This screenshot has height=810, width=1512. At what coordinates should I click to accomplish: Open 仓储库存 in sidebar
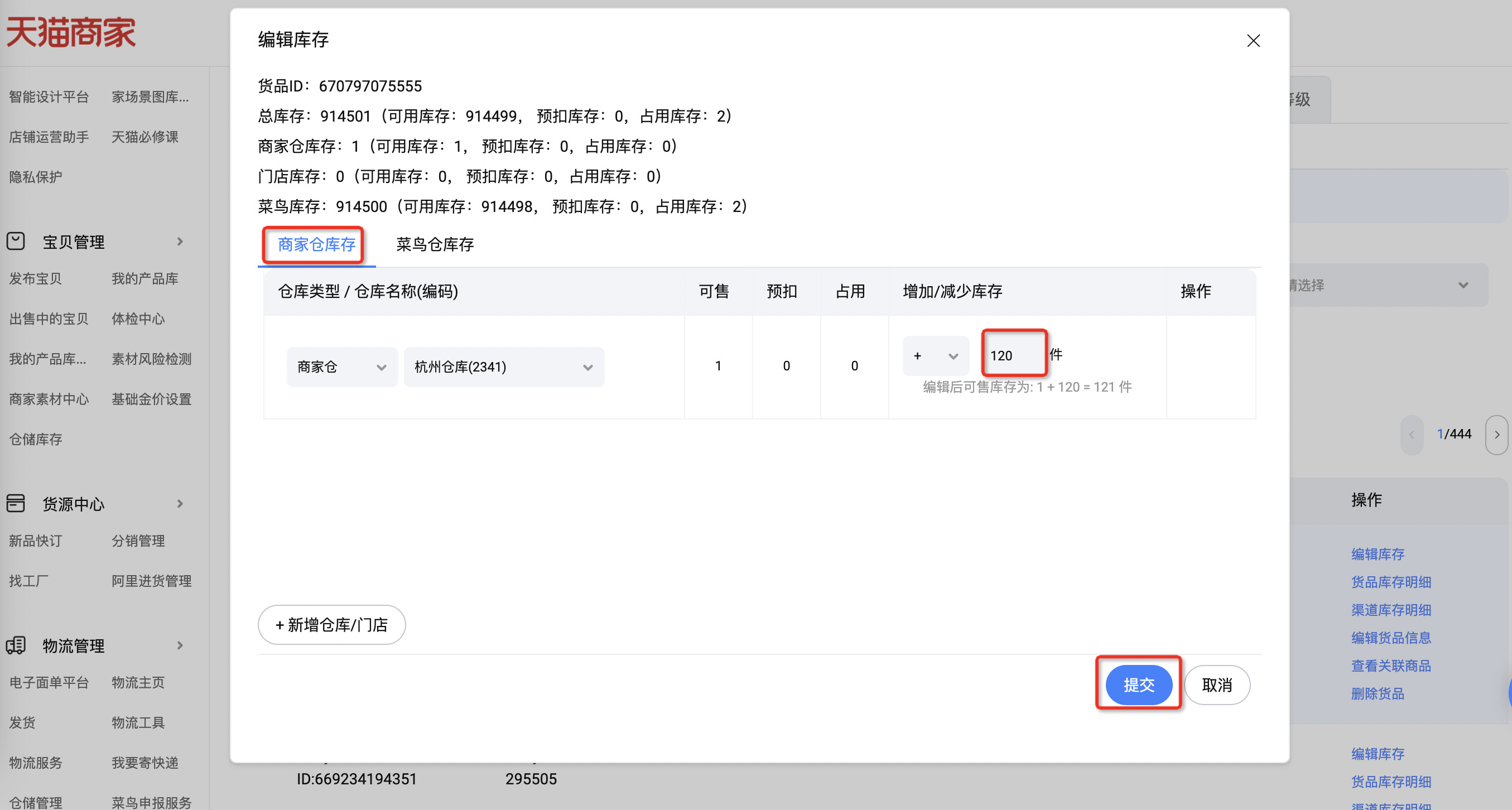click(x=35, y=439)
